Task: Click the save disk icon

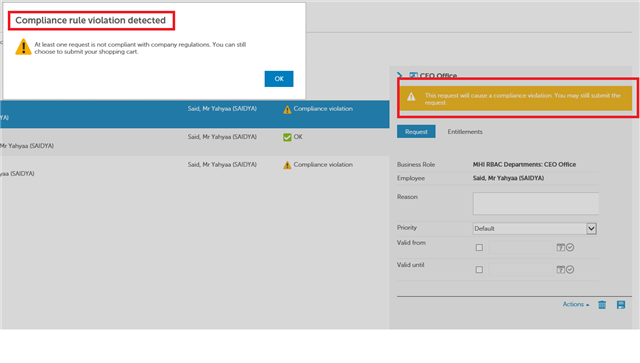Action: [x=621, y=305]
